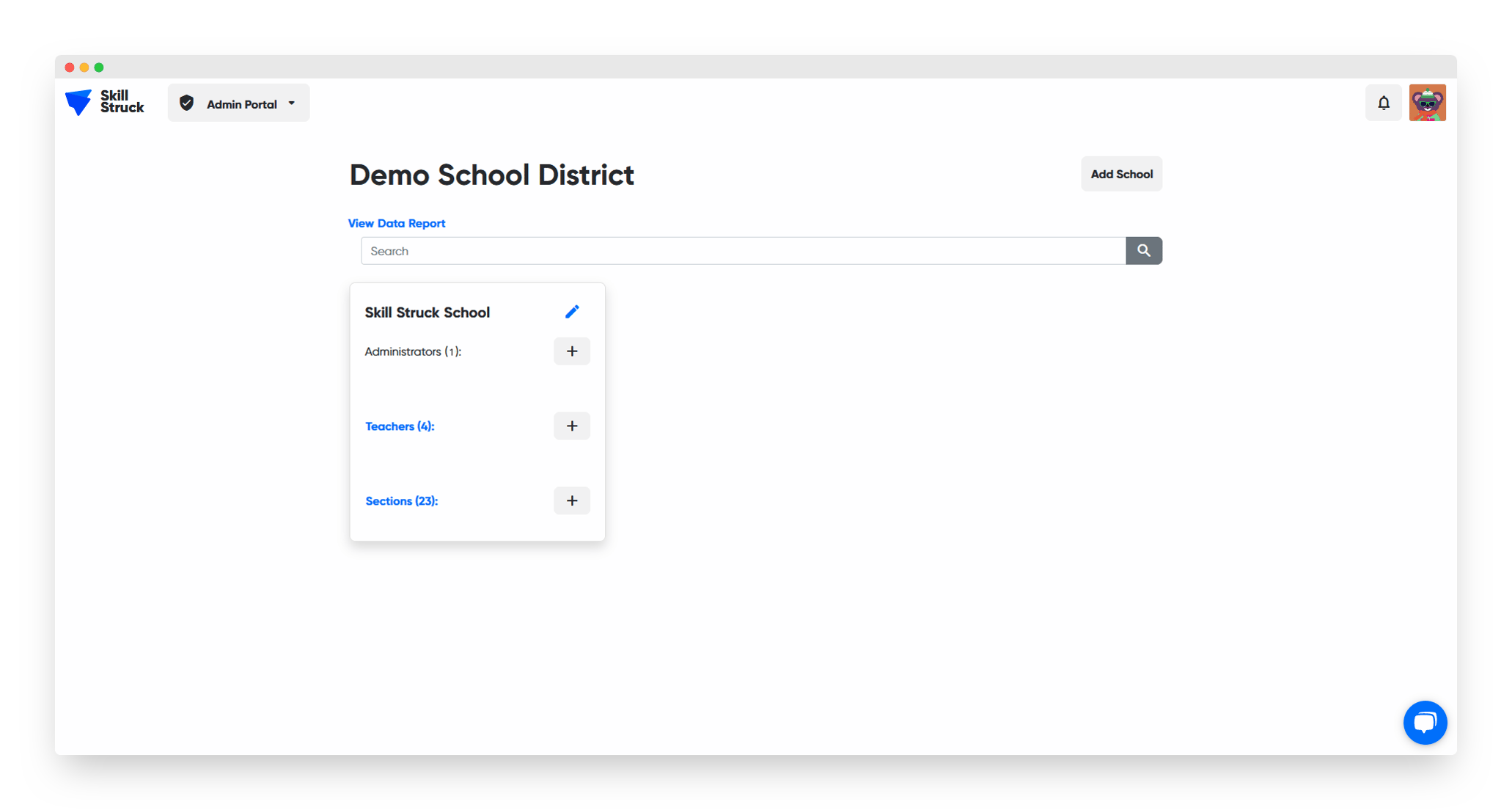The image size is (1512, 810).
Task: Open the View Data Report link
Action: pyautogui.click(x=396, y=223)
